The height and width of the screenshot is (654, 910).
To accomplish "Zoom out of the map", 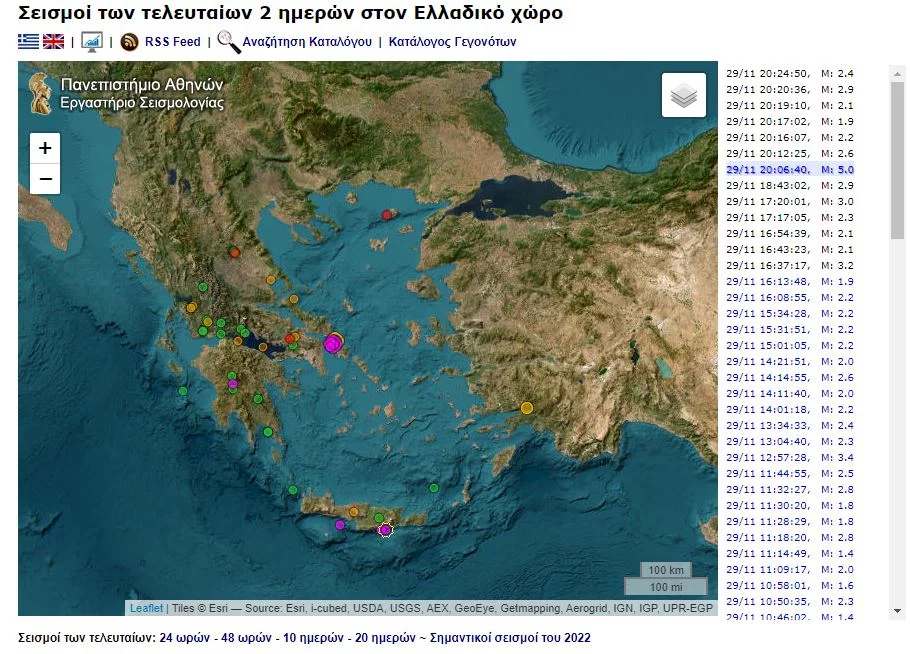I will point(45,179).
